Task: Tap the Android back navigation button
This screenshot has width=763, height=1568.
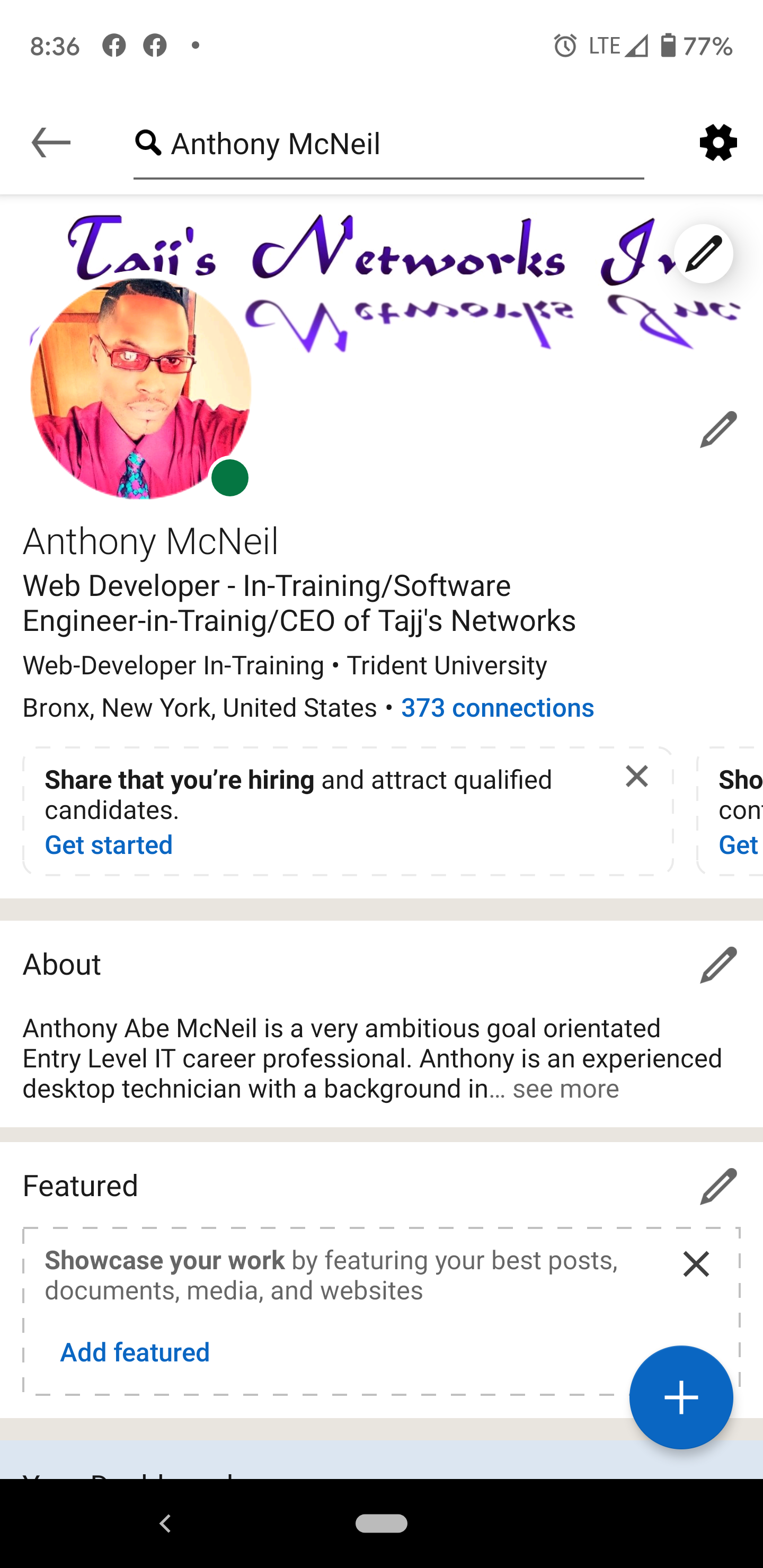Action: click(165, 1523)
